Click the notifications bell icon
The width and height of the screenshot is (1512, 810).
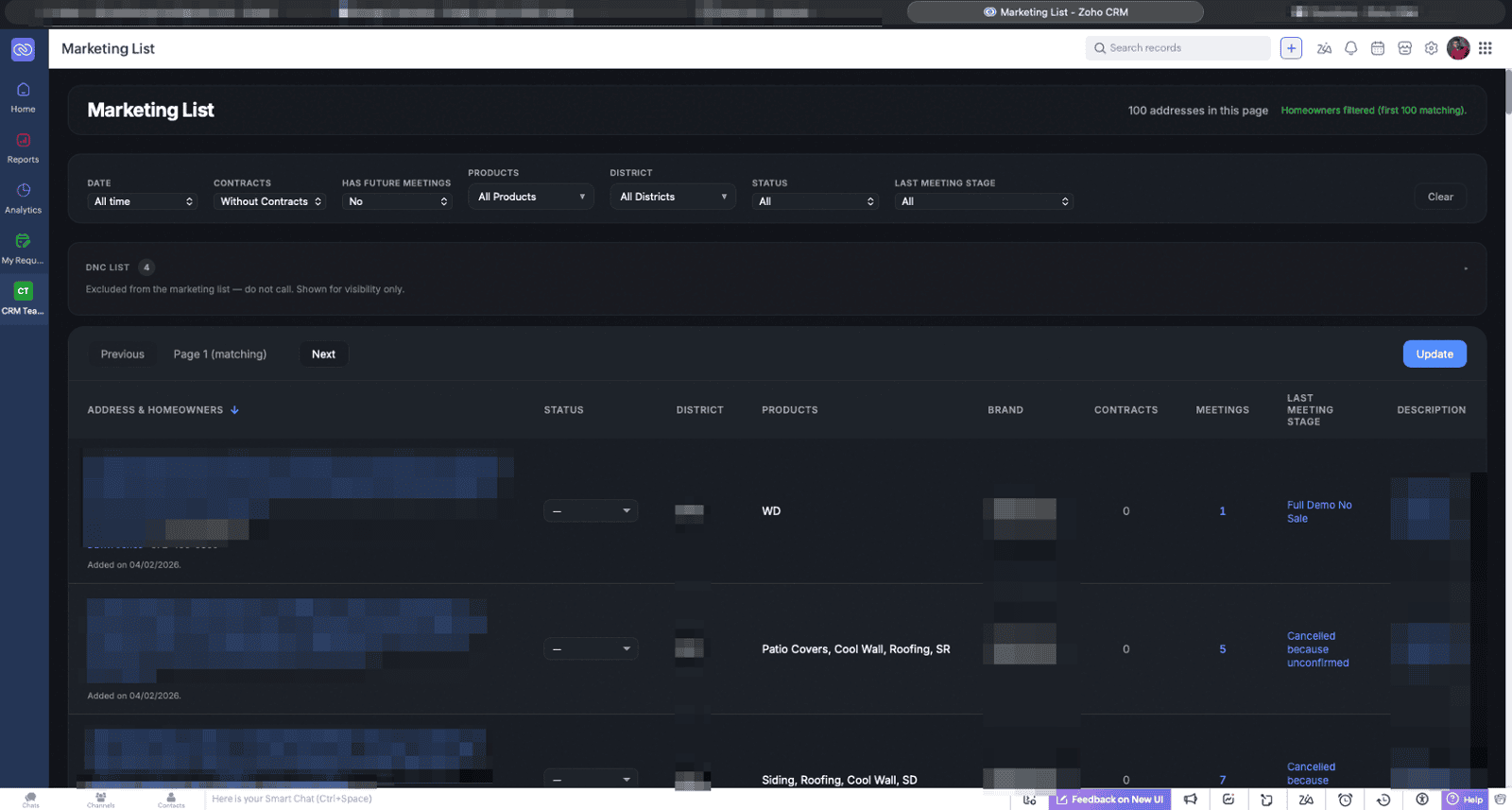pyautogui.click(x=1350, y=48)
